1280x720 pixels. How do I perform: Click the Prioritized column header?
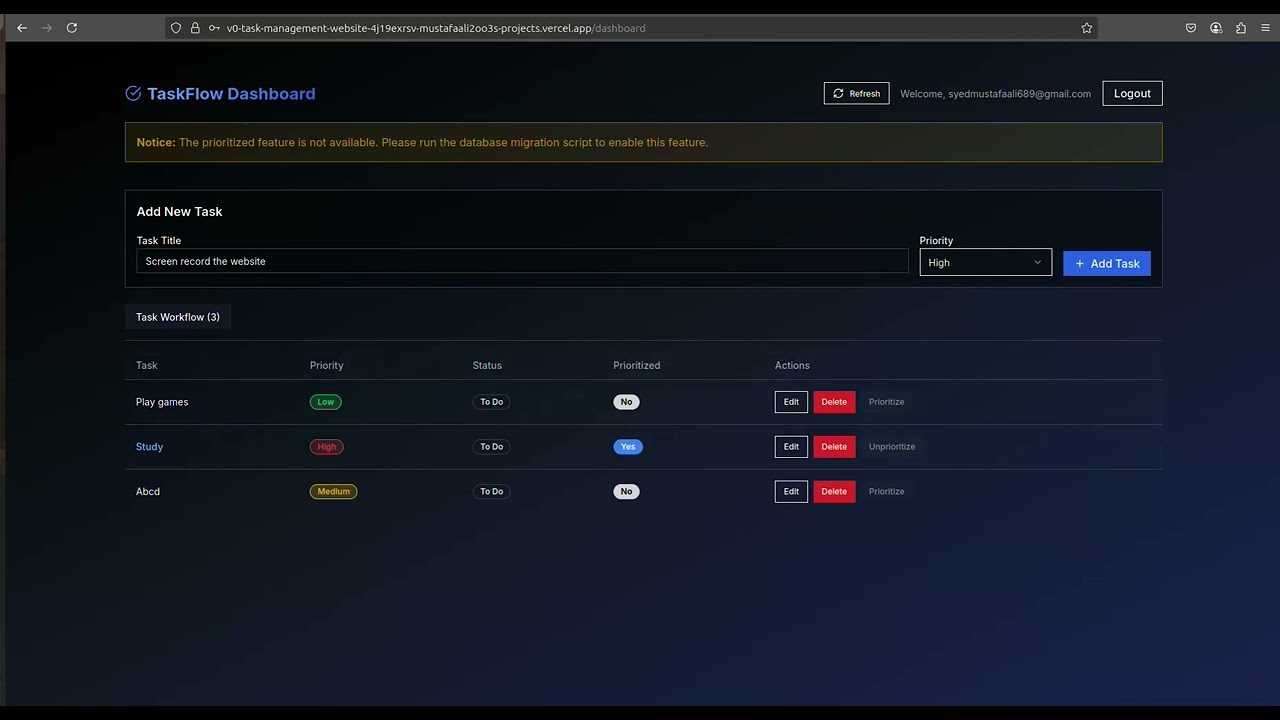point(636,365)
